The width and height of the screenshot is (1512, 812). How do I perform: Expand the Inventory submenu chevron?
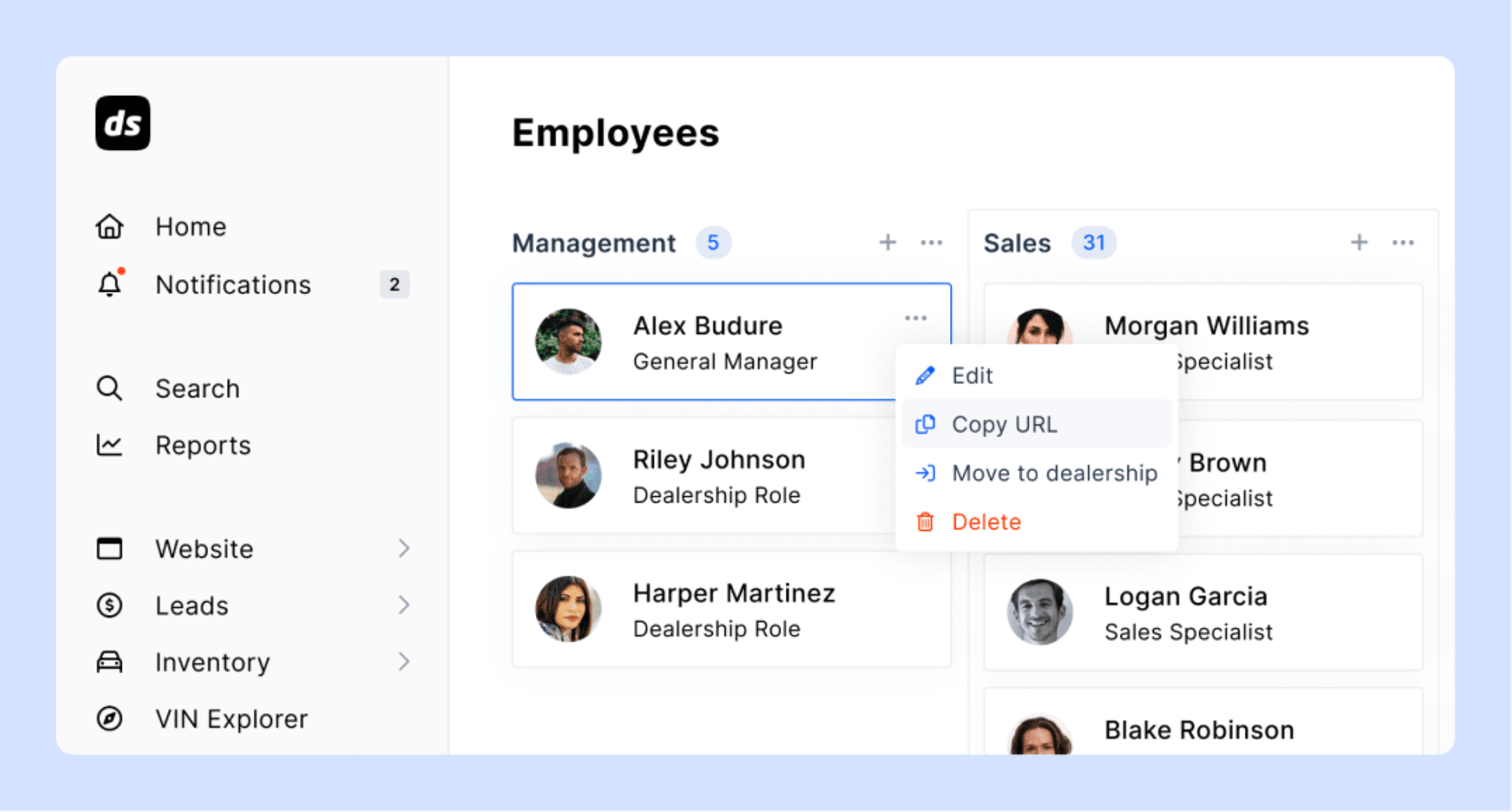404,661
